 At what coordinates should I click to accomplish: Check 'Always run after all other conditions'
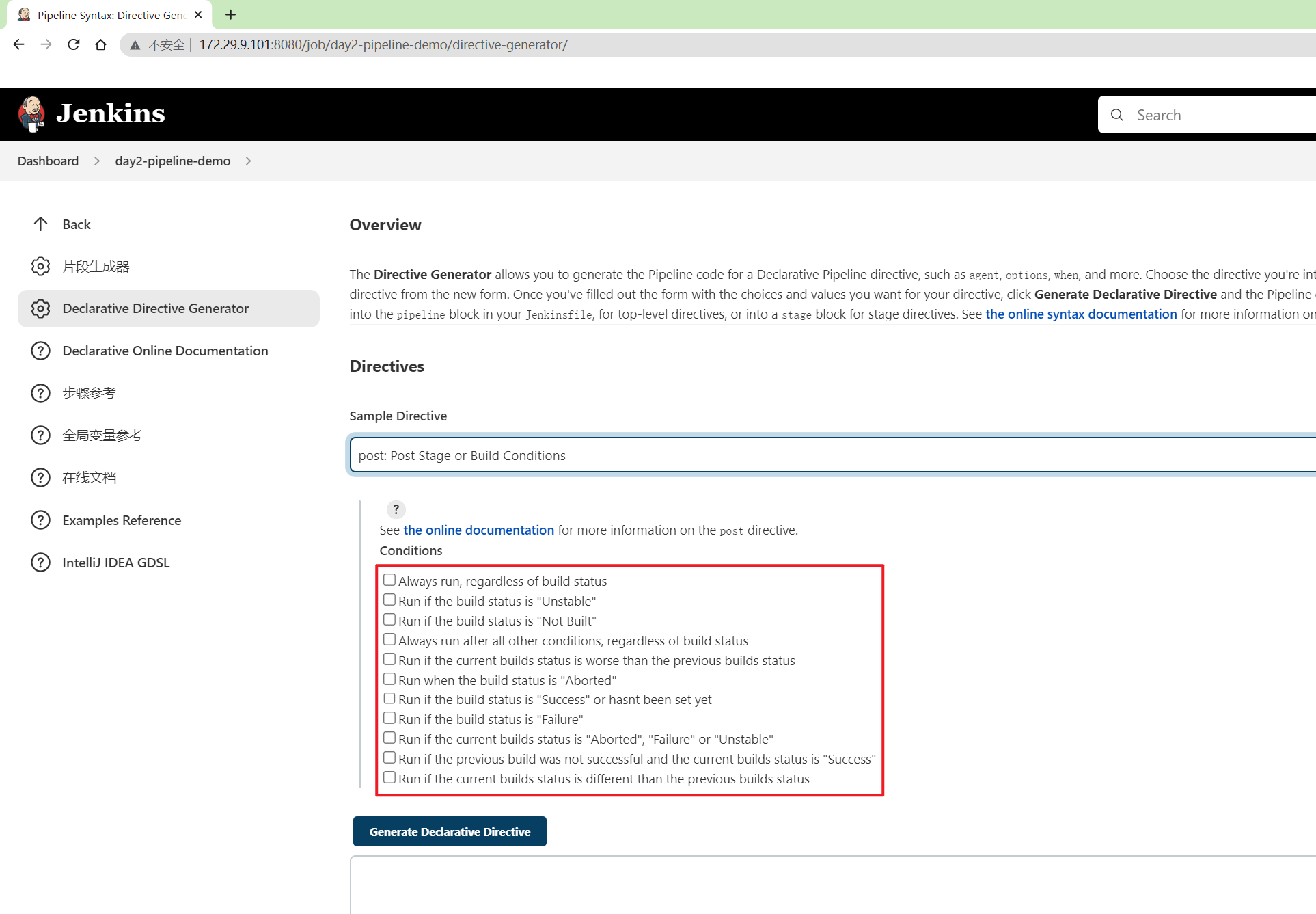click(x=389, y=639)
